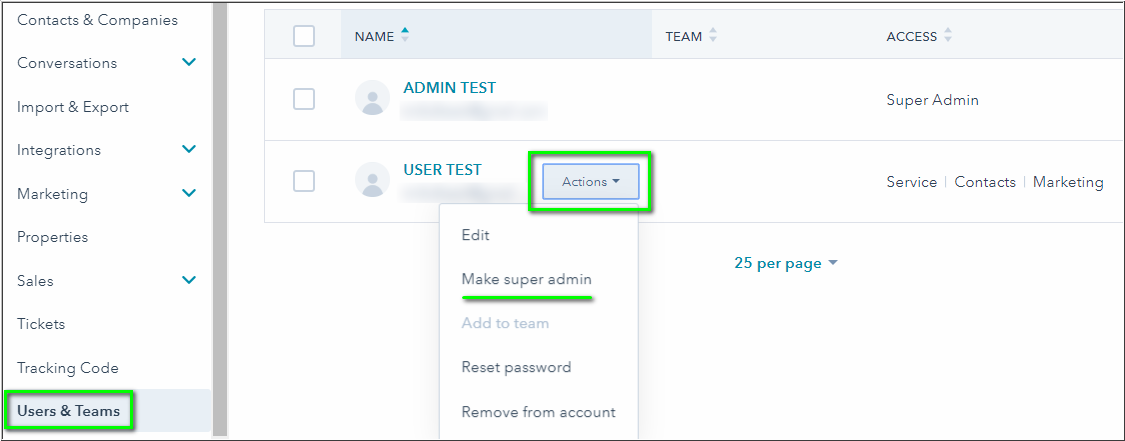
Task: Sort by ACCESS column arrow icon
Action: (948, 36)
